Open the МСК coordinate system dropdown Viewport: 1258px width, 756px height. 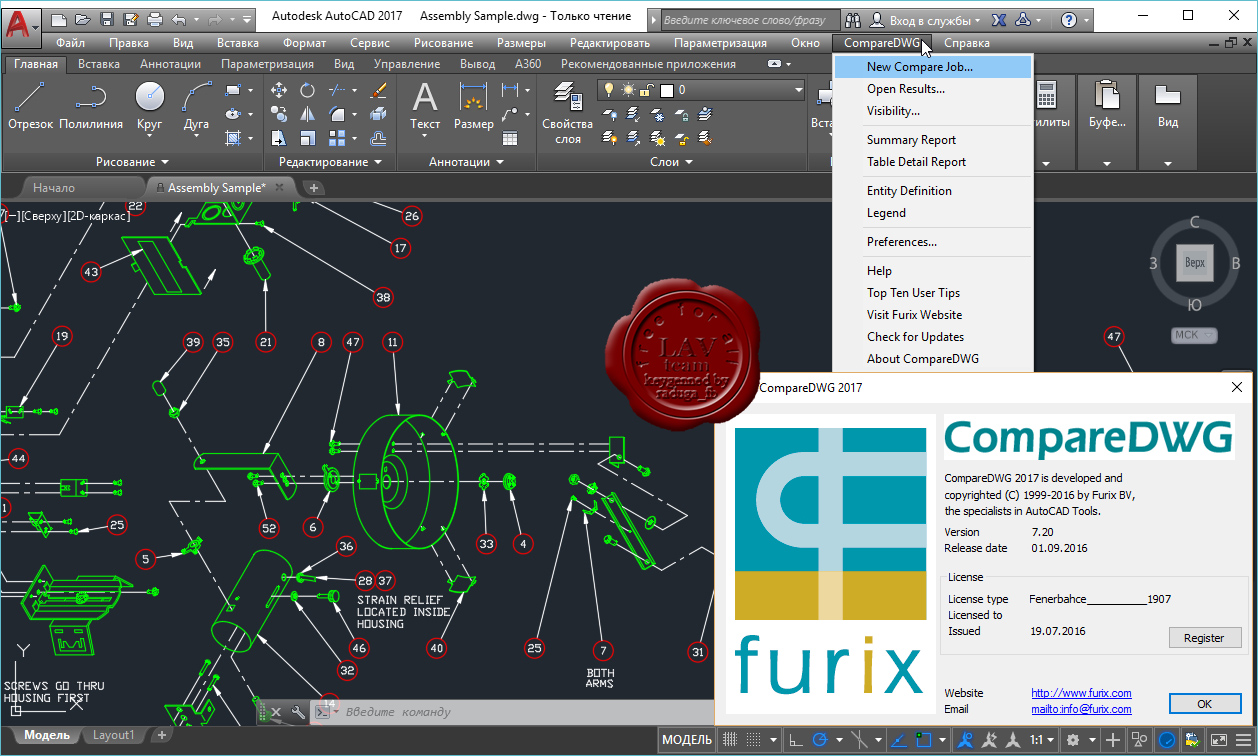(1194, 335)
